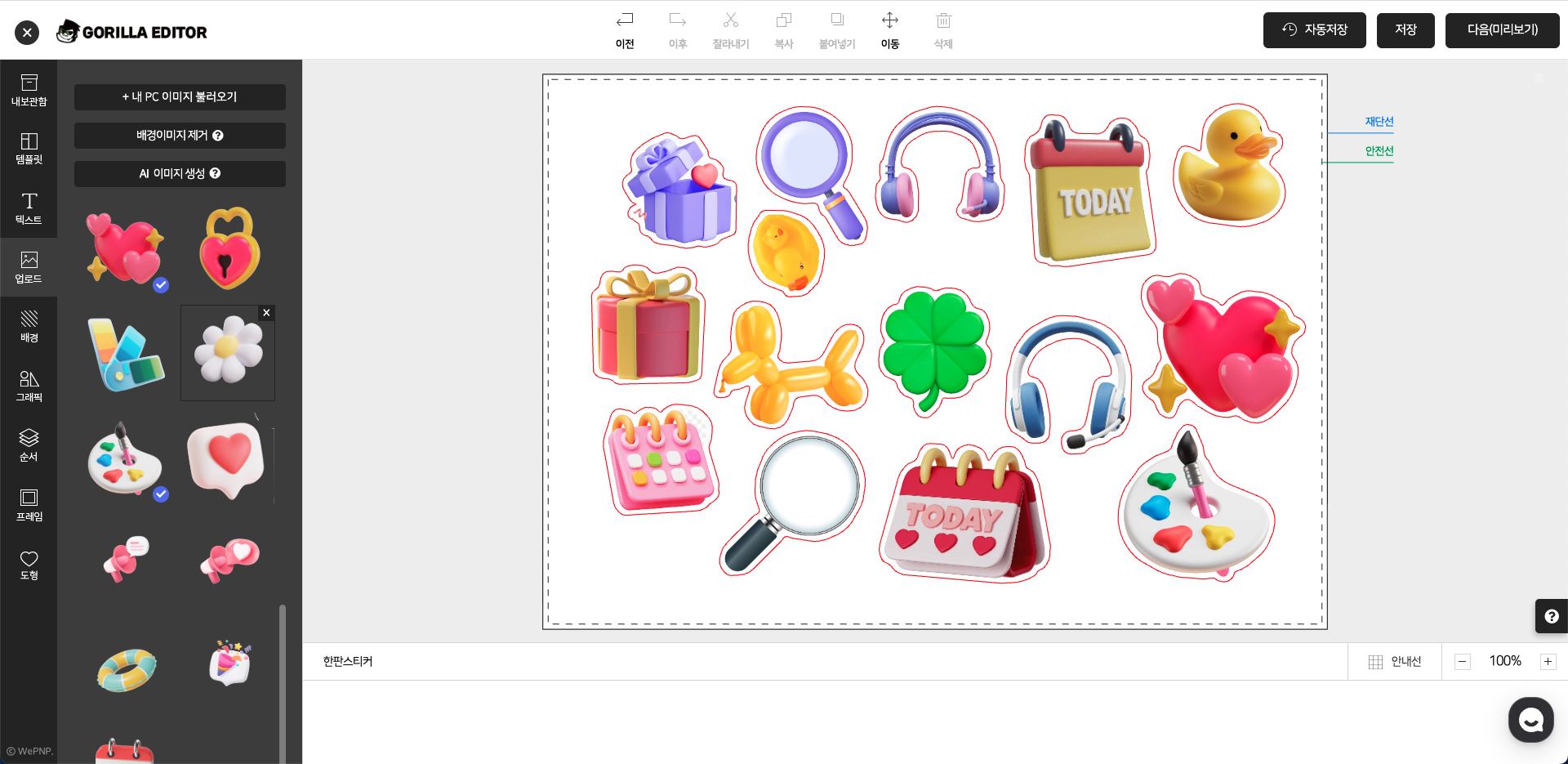The height and width of the screenshot is (764, 1568).
Task: Open the chat support bubble icon
Action: click(1530, 720)
